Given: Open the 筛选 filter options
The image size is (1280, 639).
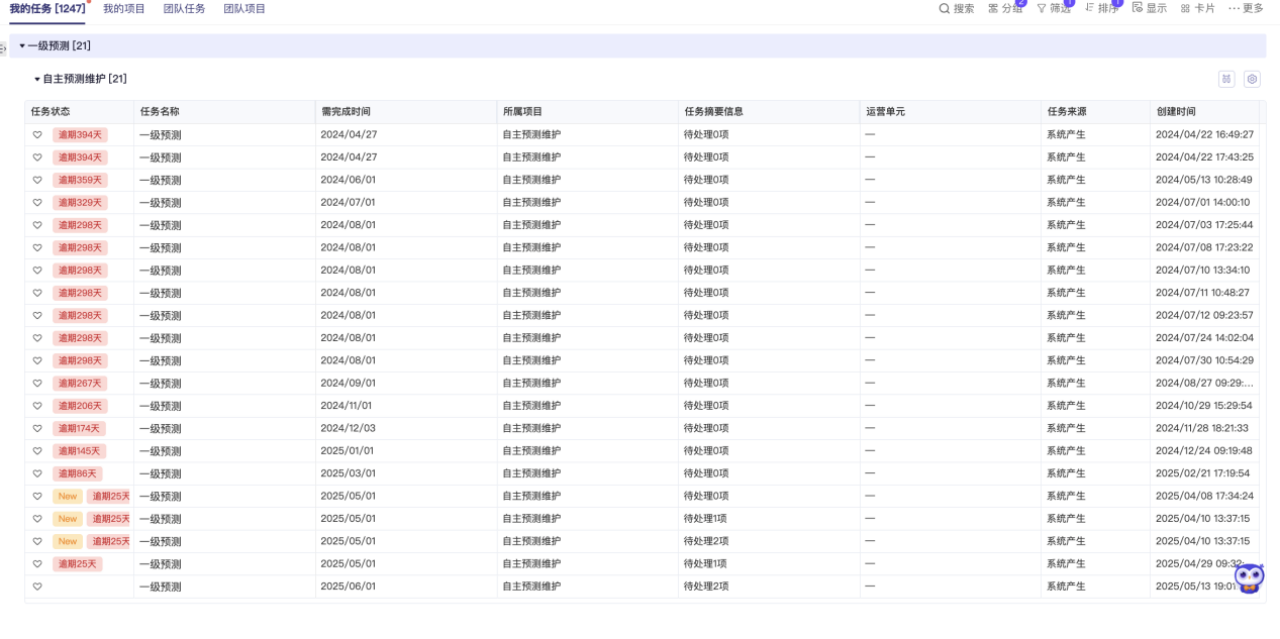Looking at the screenshot, I should tap(1053, 9).
